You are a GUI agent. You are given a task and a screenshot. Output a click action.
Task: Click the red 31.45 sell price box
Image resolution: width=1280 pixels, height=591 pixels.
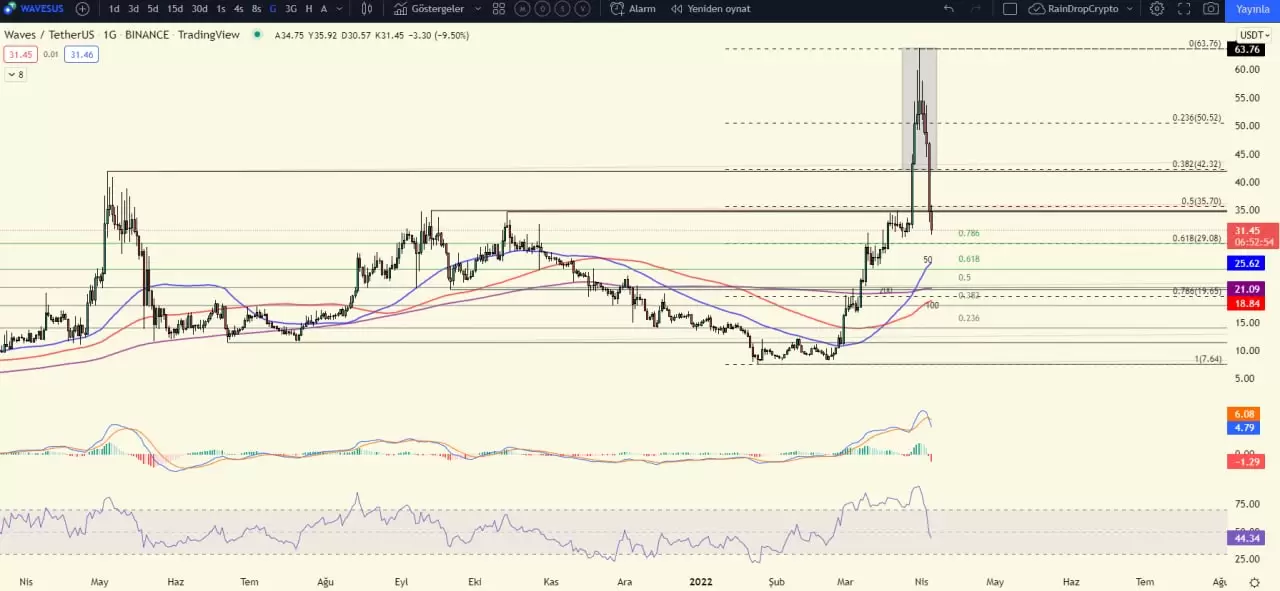(17, 54)
